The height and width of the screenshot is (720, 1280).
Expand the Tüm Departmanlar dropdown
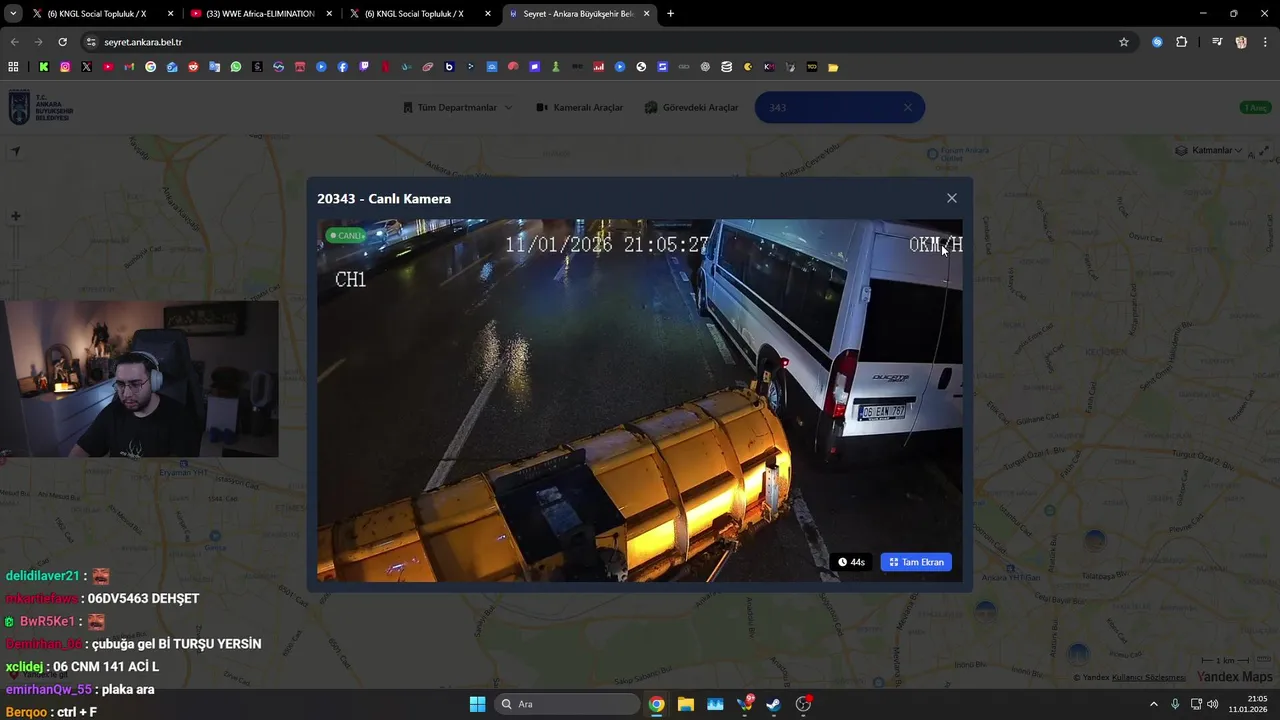tap(458, 107)
